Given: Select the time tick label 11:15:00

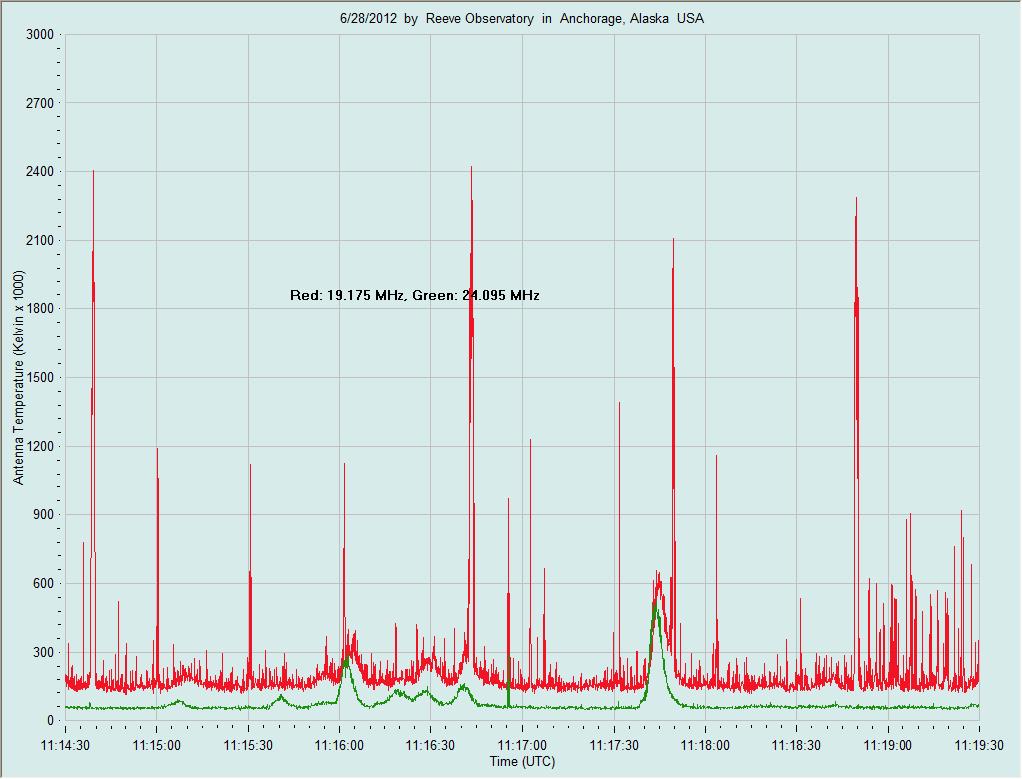Looking at the screenshot, I should tap(156, 745).
